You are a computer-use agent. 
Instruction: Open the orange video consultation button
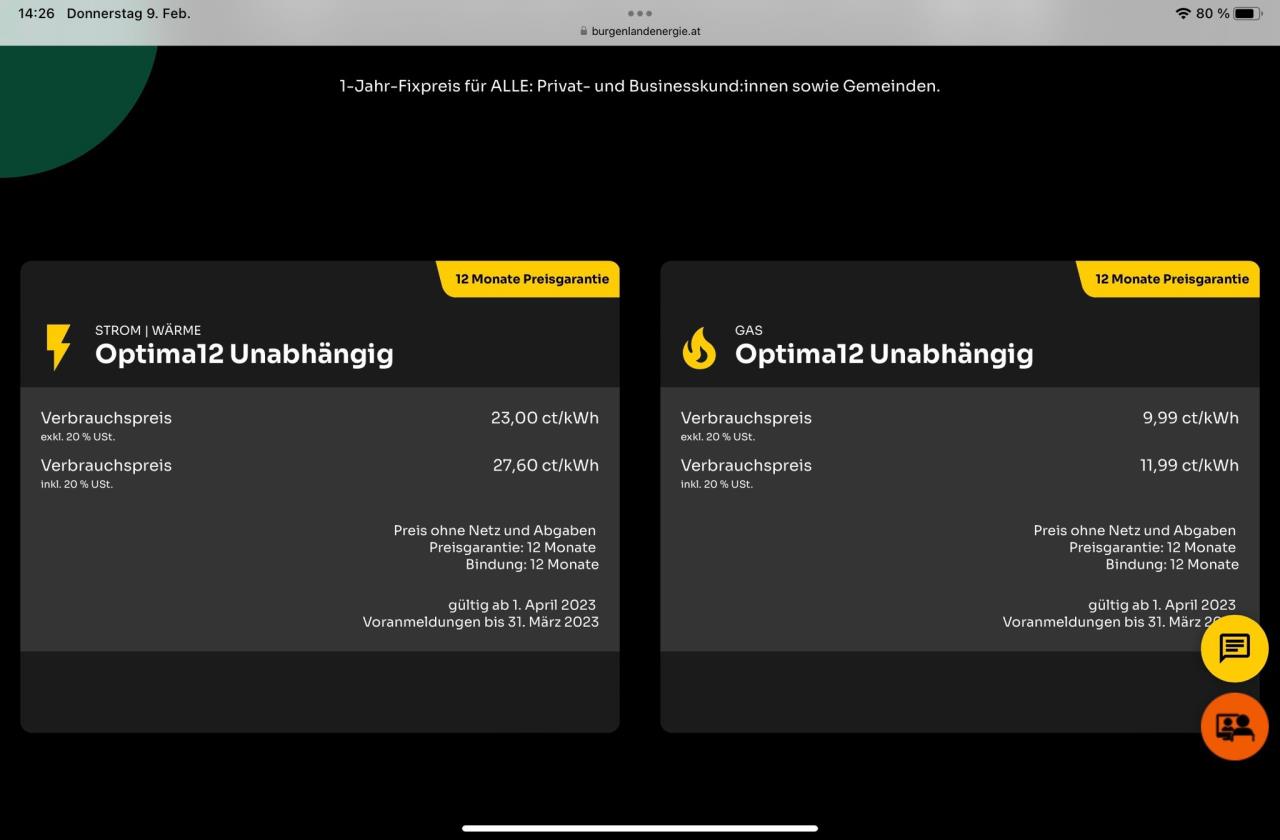[x=1234, y=726]
